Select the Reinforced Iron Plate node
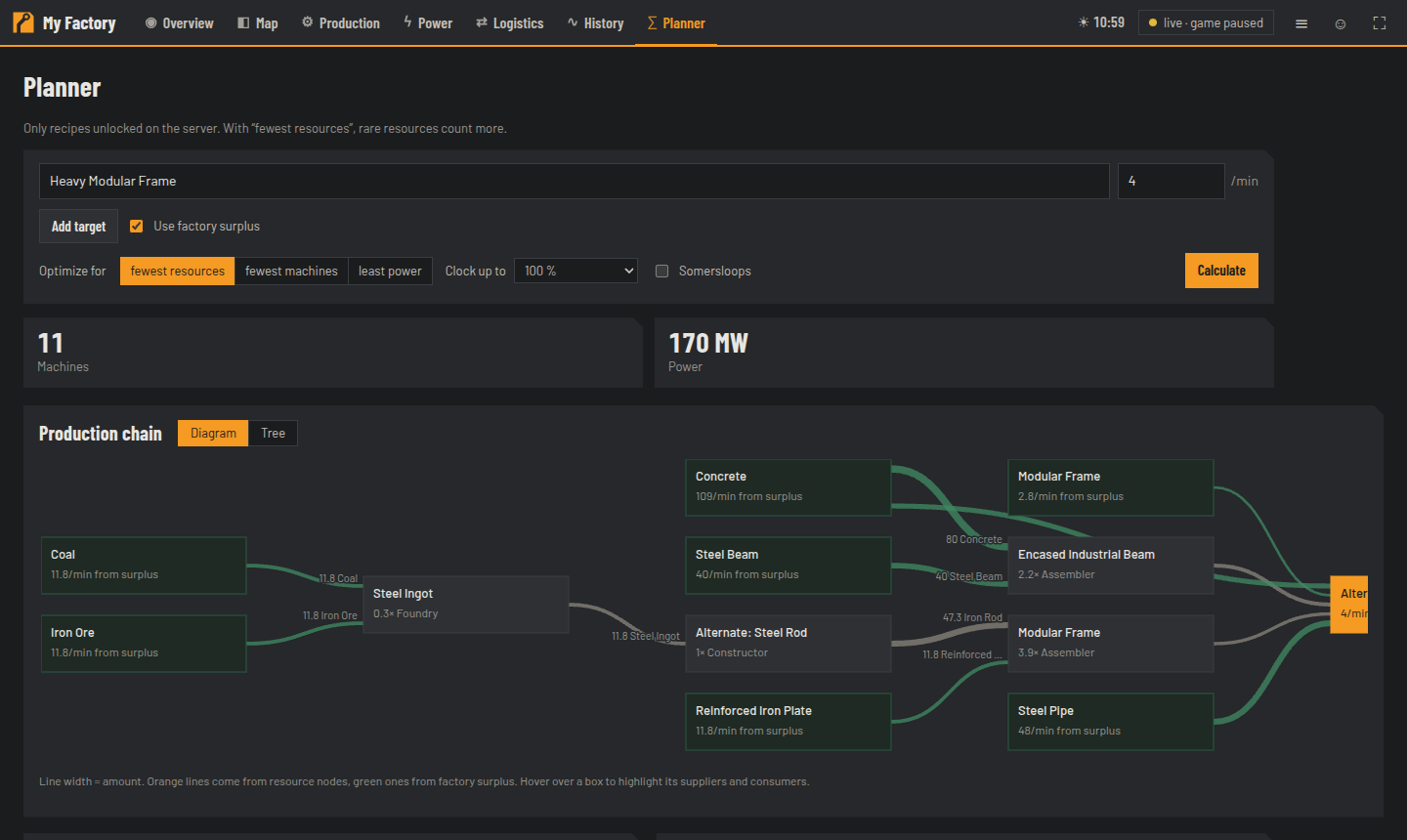The image size is (1407, 840). (x=789, y=721)
